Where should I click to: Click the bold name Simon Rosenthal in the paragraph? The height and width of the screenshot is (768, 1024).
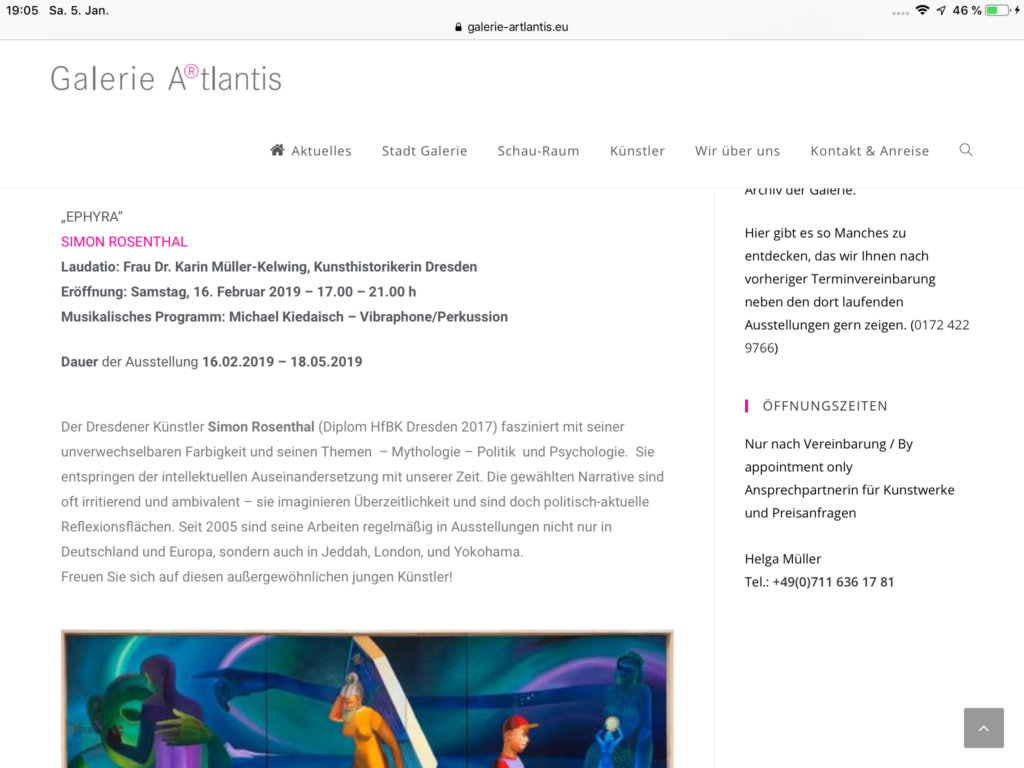pyautogui.click(x=261, y=427)
